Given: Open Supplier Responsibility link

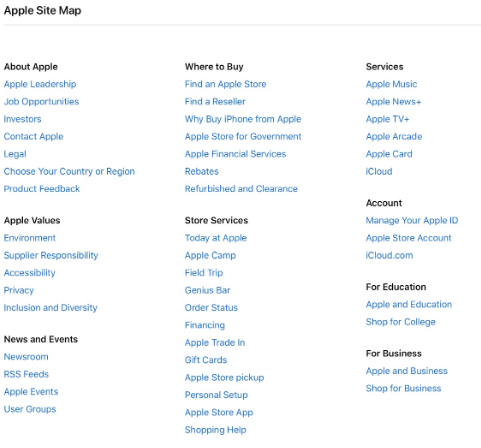Looking at the screenshot, I should click(51, 255).
